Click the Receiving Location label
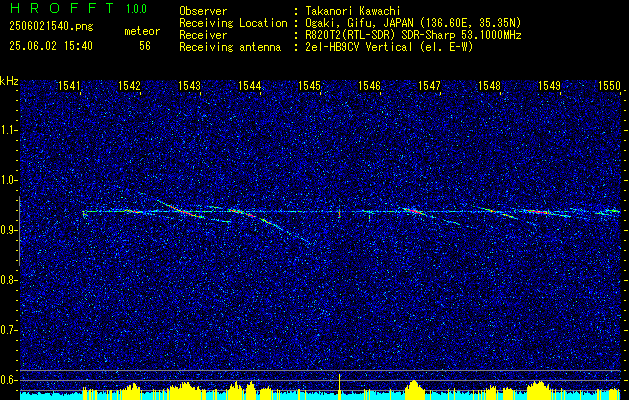Image resolution: width=629 pixels, height=400 pixels. click(x=233, y=23)
